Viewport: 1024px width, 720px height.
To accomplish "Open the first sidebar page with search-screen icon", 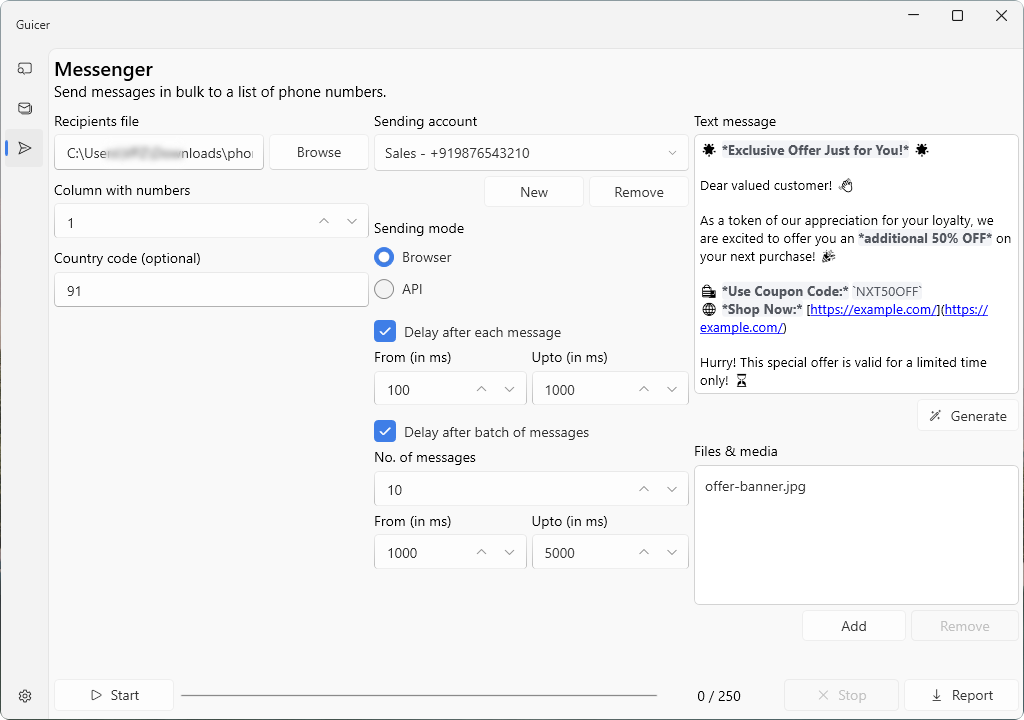I will click(x=25, y=69).
